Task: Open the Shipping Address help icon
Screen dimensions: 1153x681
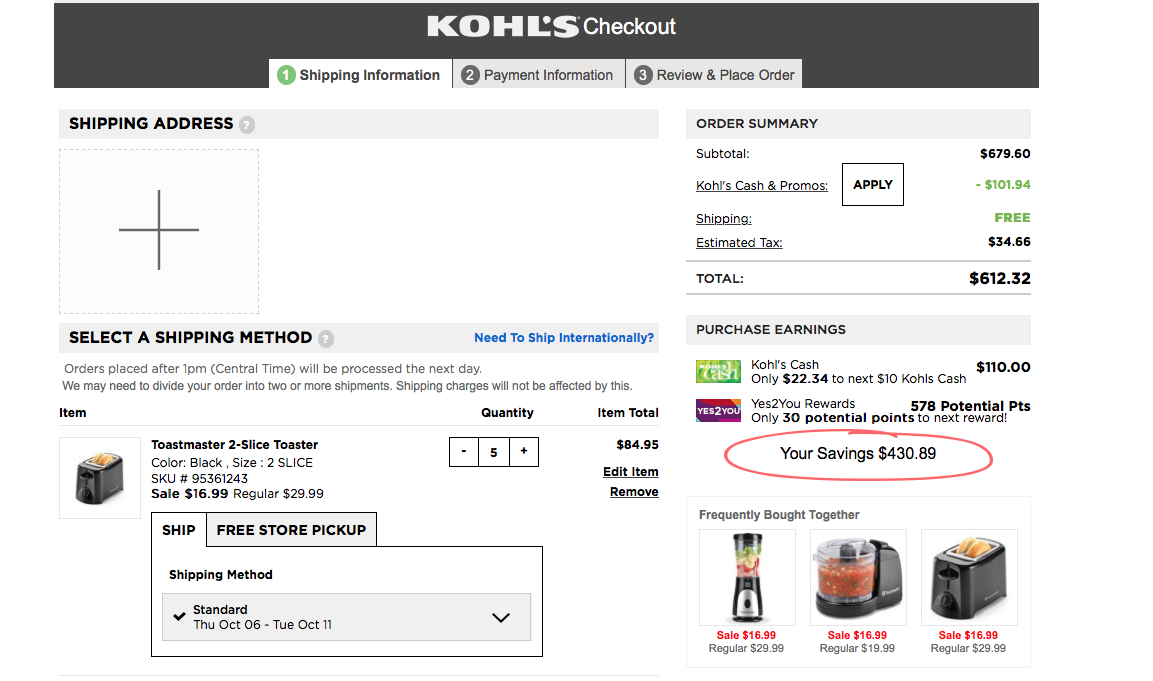Action: pyautogui.click(x=248, y=123)
